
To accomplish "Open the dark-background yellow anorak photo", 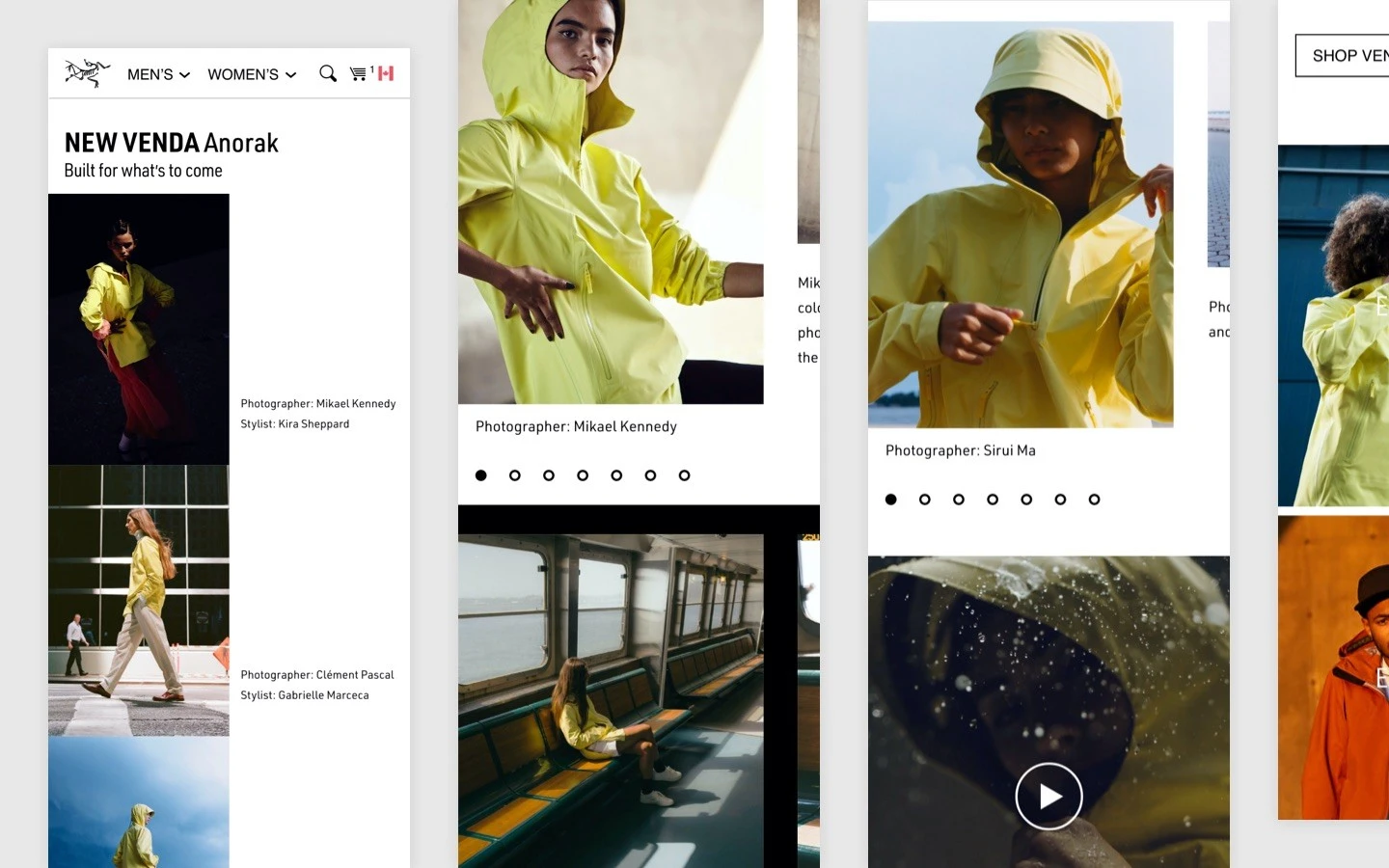I will [139, 329].
